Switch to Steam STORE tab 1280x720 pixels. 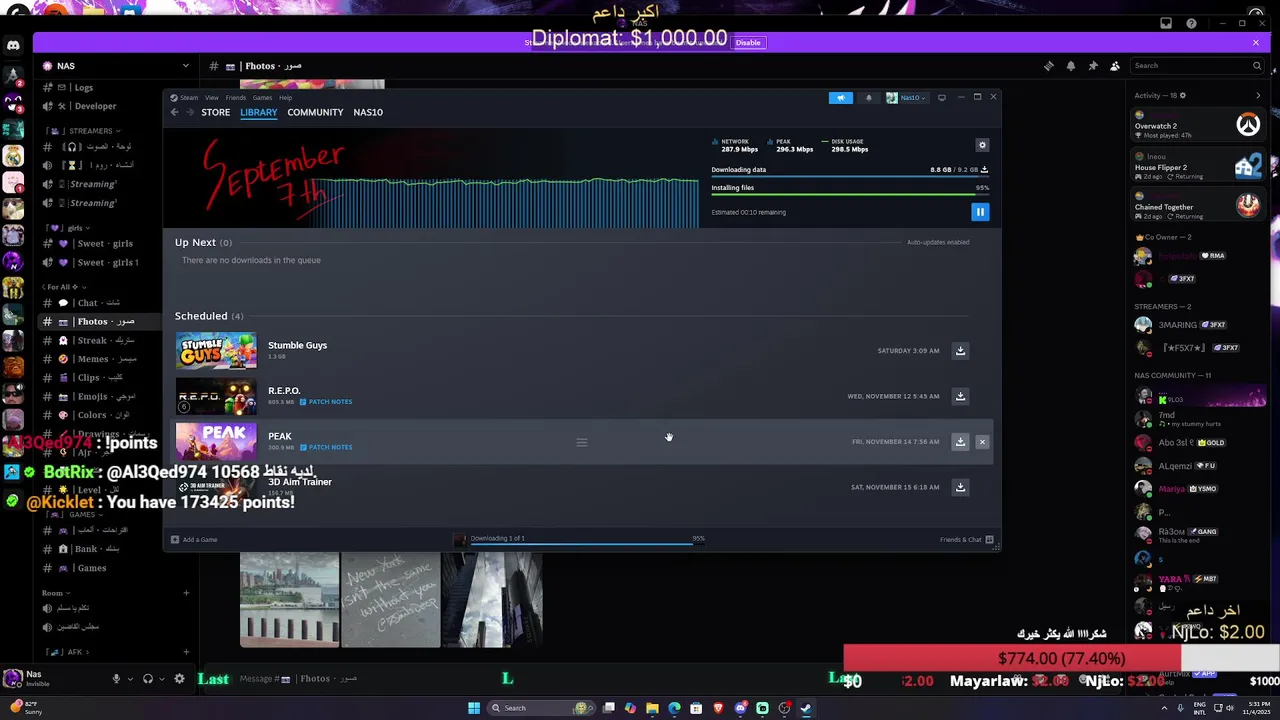215,112
